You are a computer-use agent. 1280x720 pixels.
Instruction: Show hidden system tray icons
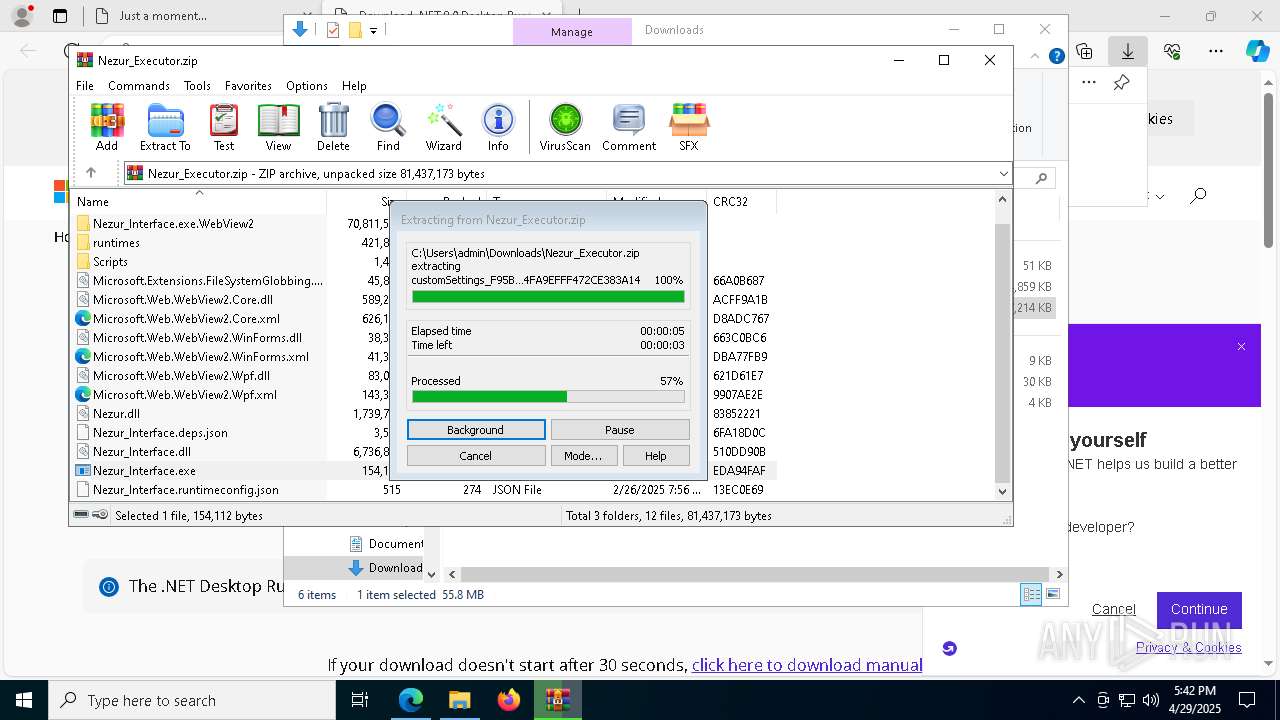click(1078, 700)
